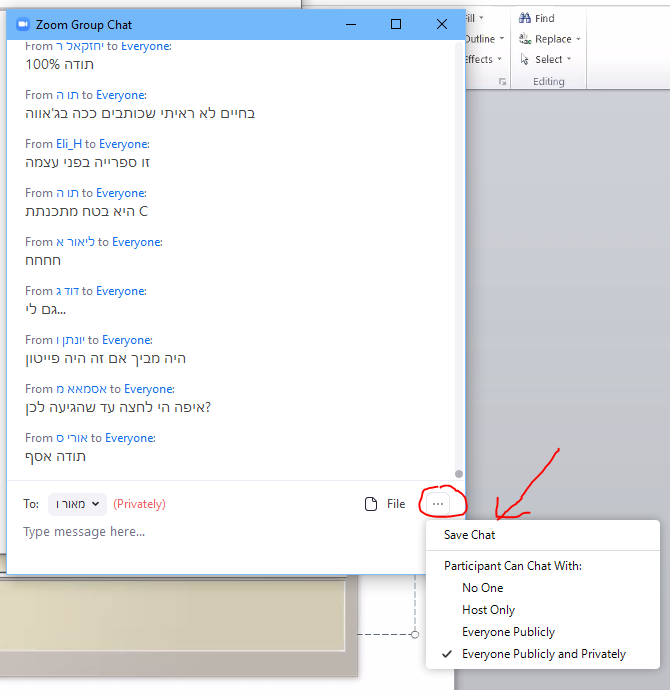Click the message חחחח
Image resolution: width=670 pixels, height=690 pixels.
coord(43,261)
